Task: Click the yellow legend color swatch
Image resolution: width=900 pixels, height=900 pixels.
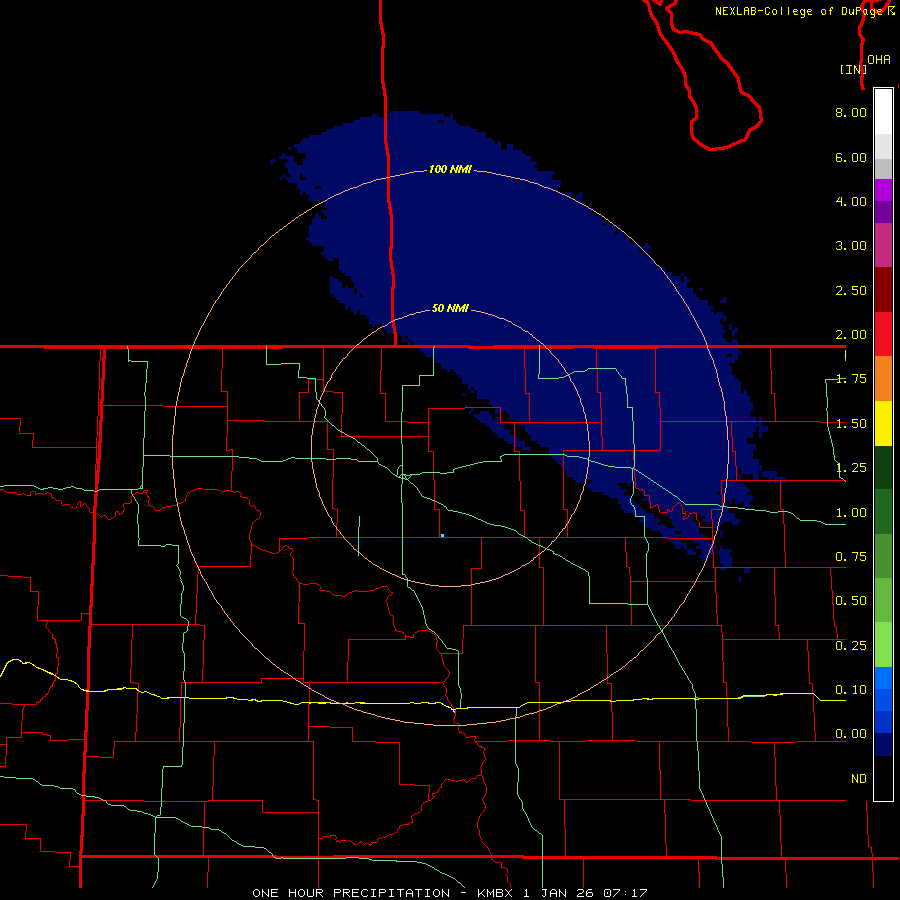Action: 883,423
